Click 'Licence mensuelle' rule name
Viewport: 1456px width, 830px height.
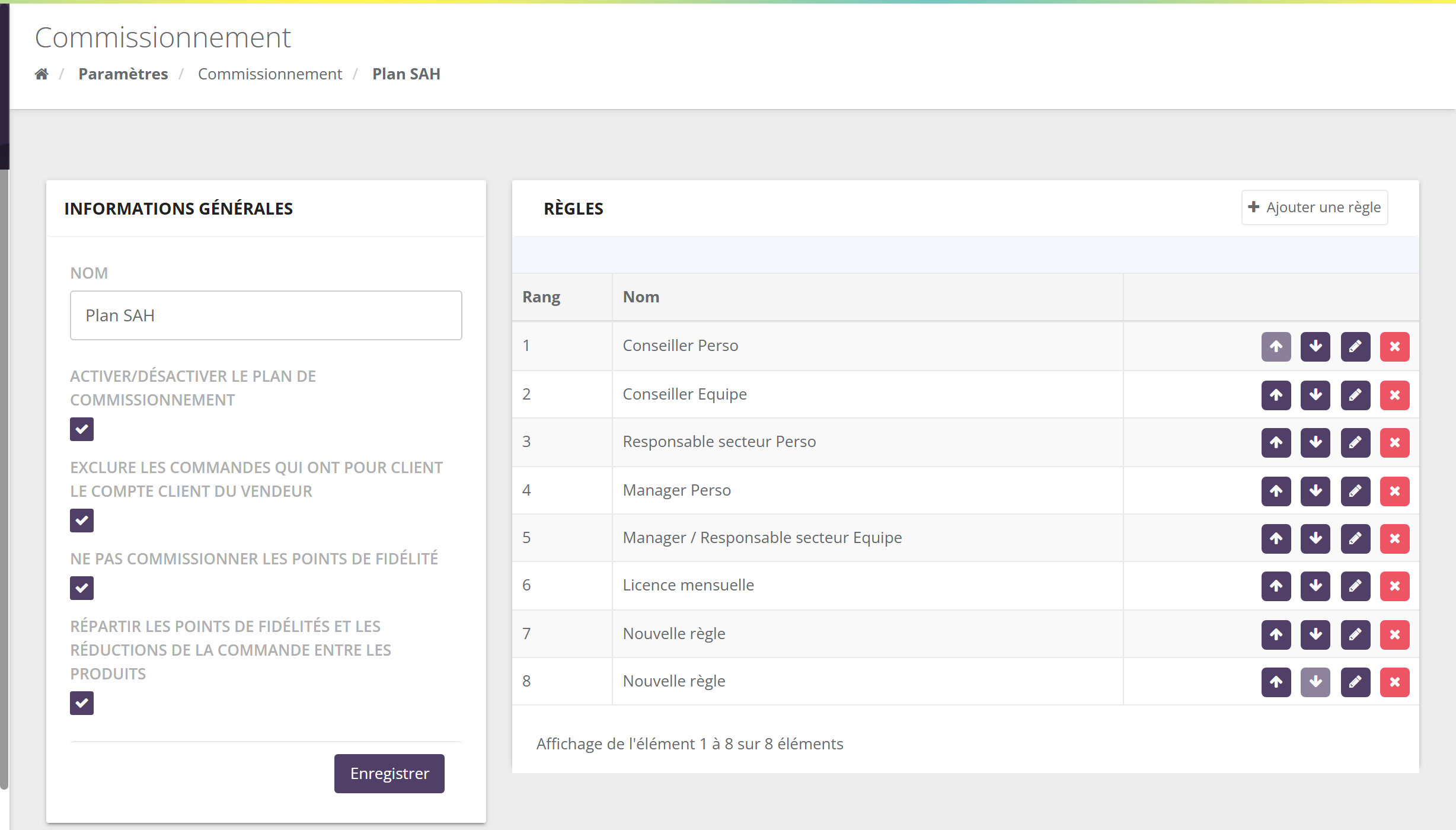(x=688, y=585)
